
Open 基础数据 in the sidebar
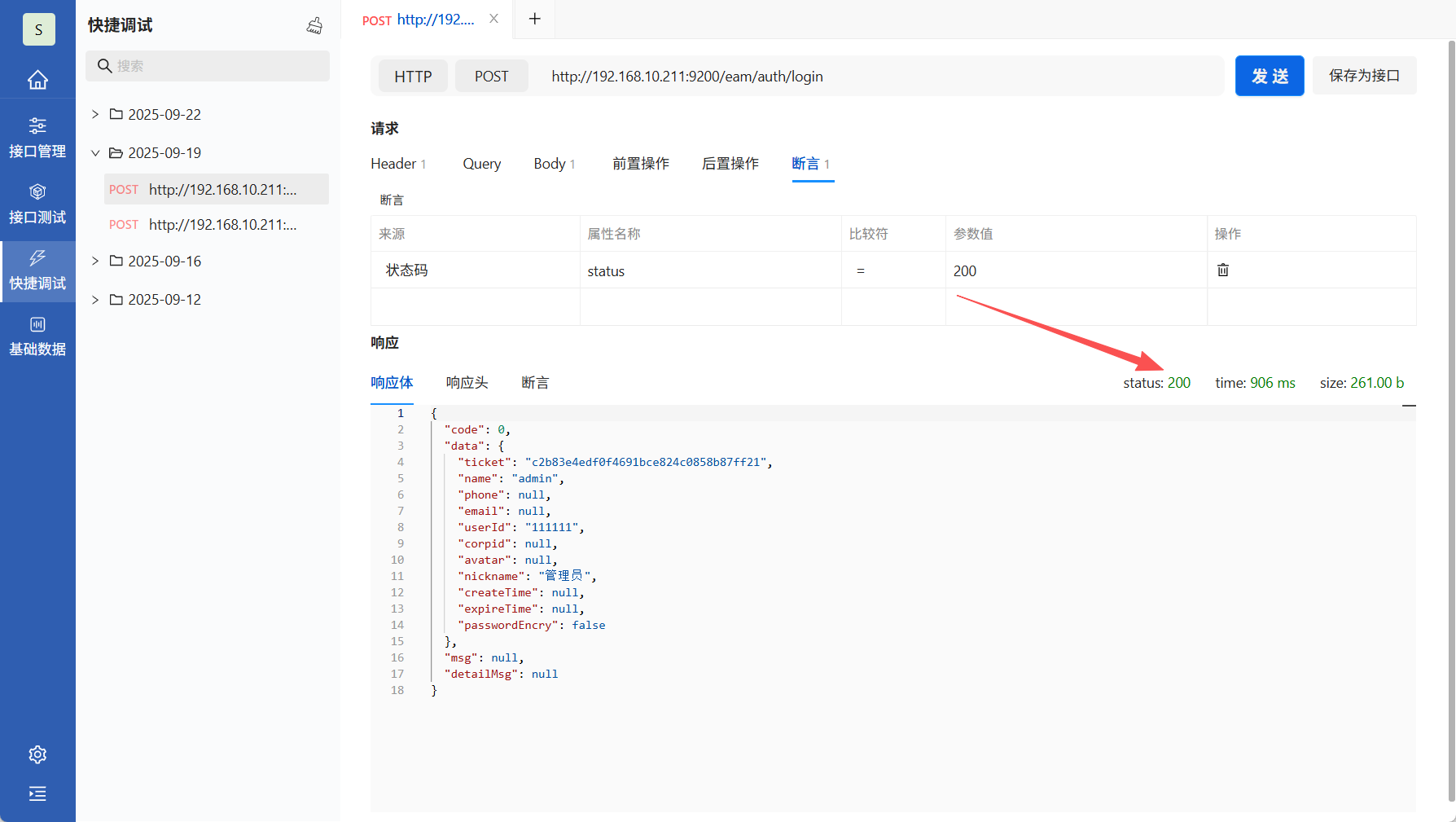tap(37, 336)
